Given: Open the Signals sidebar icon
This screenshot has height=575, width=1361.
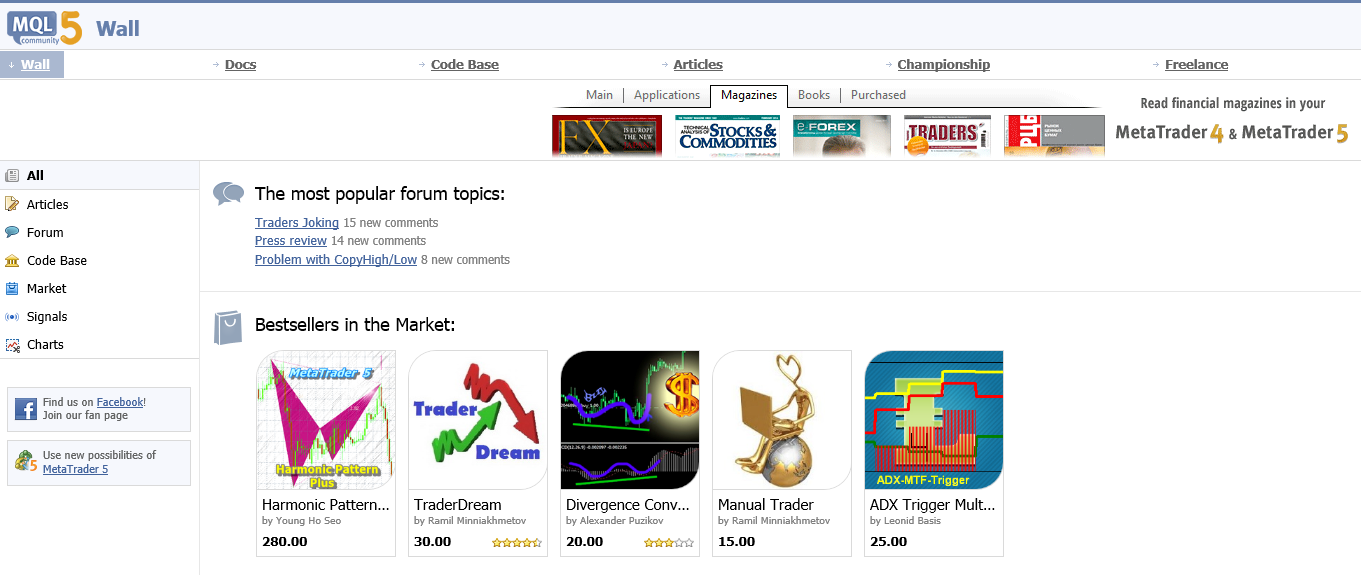Looking at the screenshot, I should (x=12, y=316).
